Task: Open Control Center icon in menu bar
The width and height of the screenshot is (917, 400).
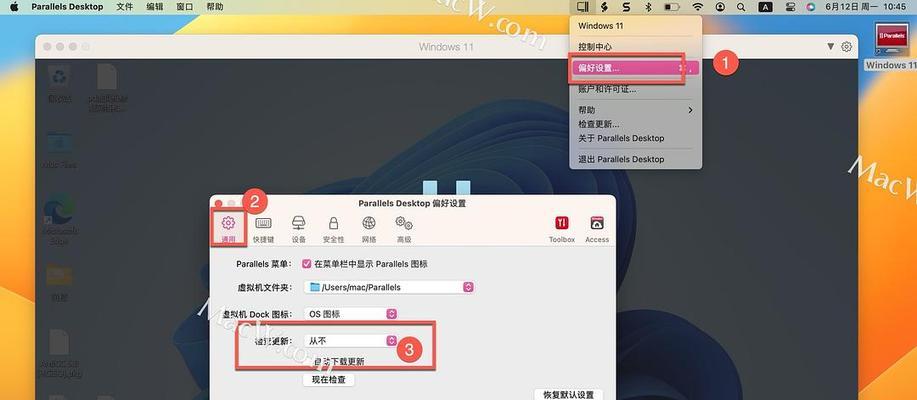Action: coord(791,7)
